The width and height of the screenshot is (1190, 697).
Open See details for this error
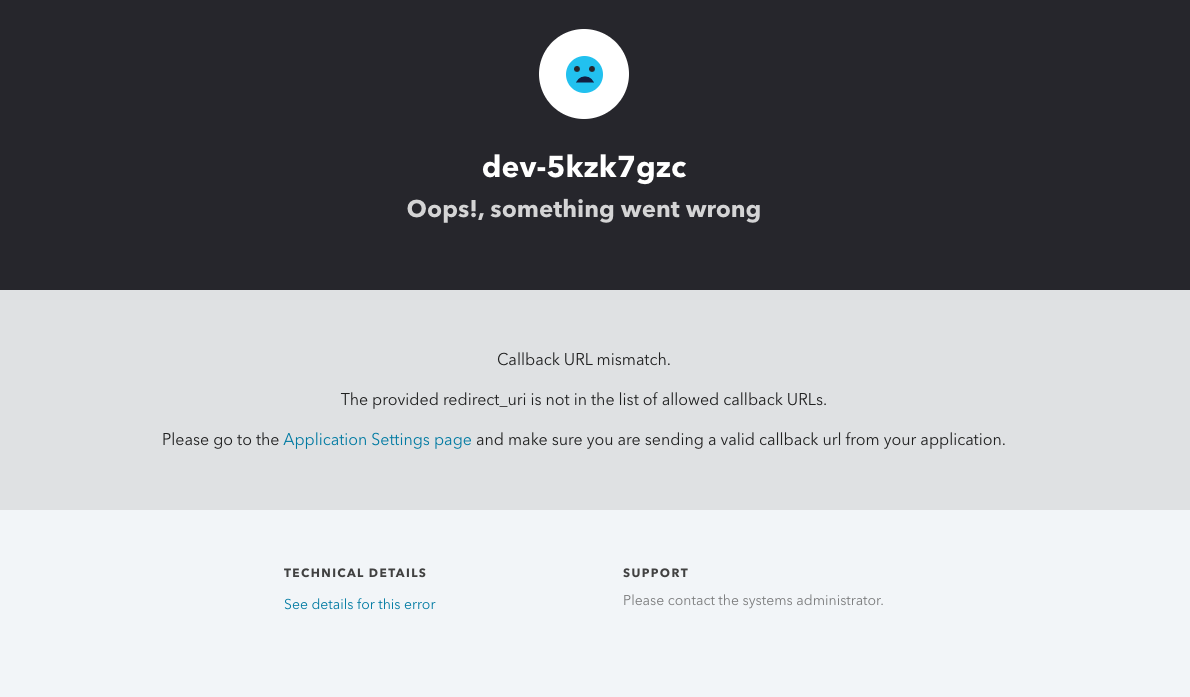point(359,604)
